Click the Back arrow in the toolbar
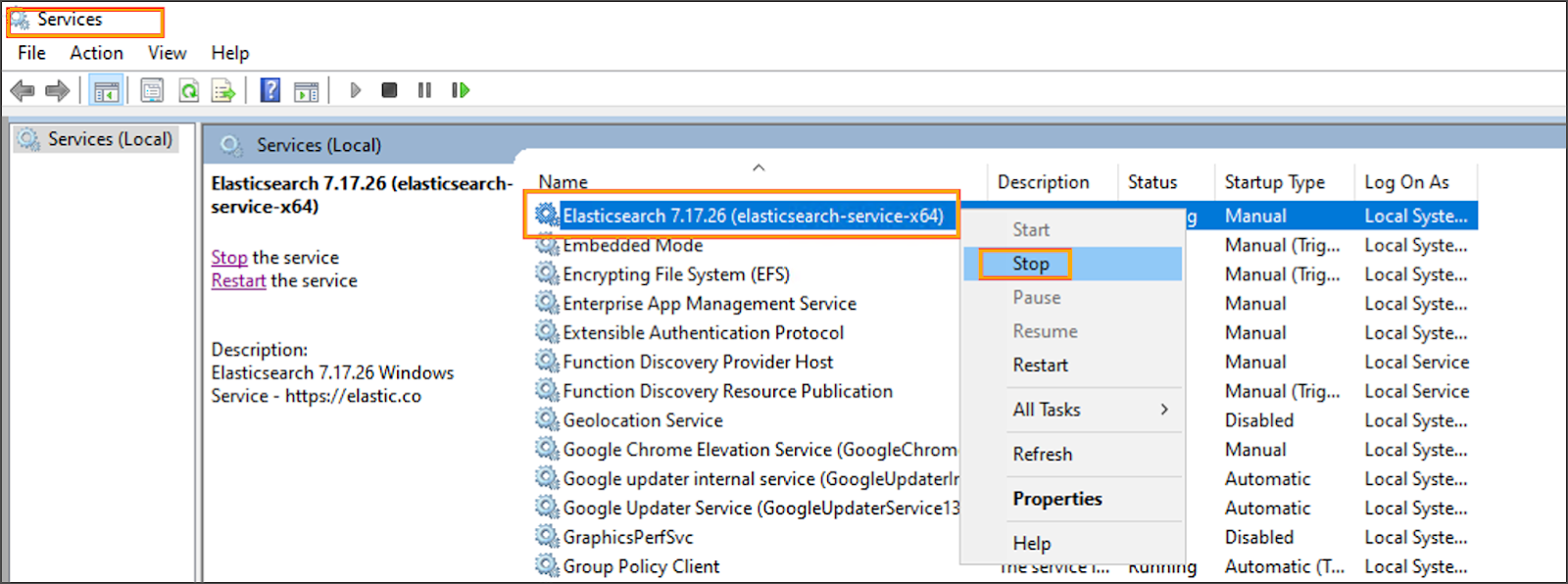Image resolution: width=1568 pixels, height=584 pixels. [22, 91]
